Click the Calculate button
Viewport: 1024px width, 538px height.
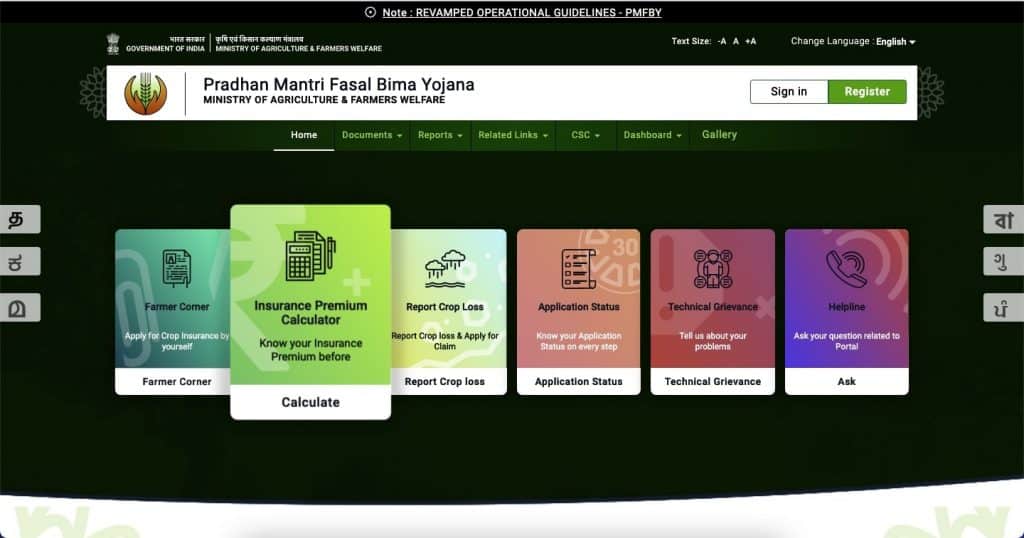pos(311,402)
